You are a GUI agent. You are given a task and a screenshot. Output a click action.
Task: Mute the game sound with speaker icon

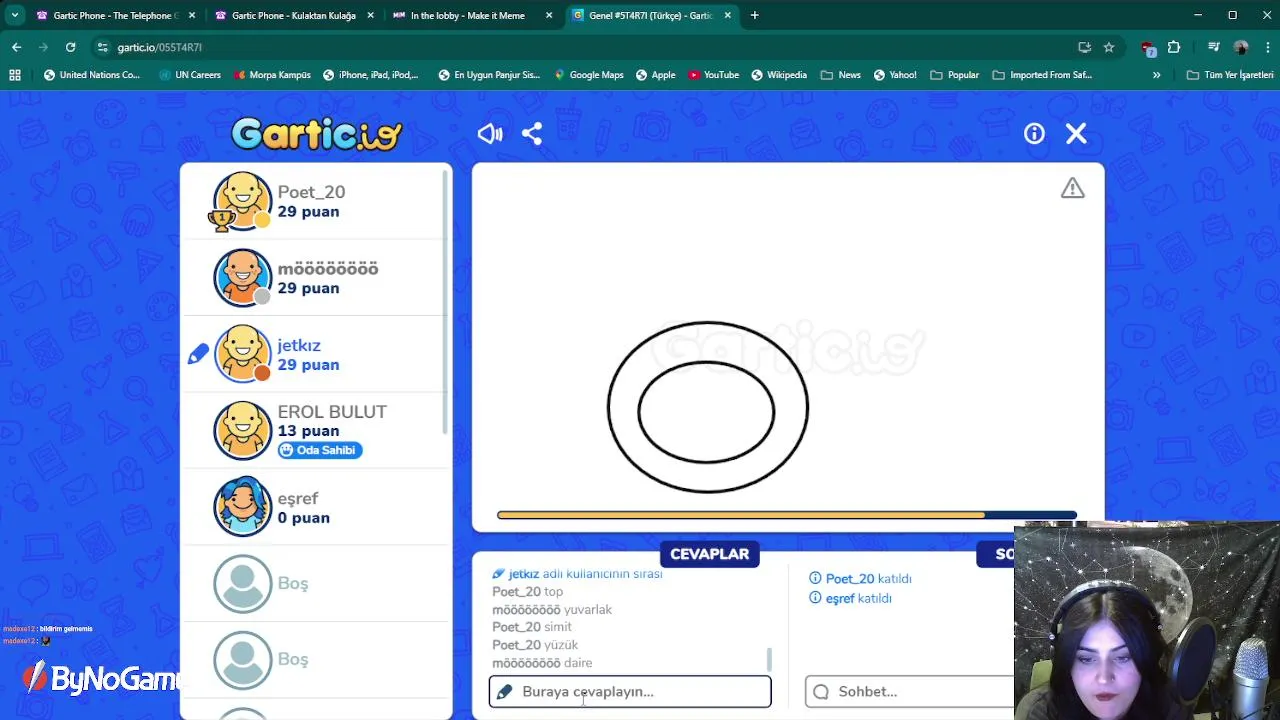[490, 134]
